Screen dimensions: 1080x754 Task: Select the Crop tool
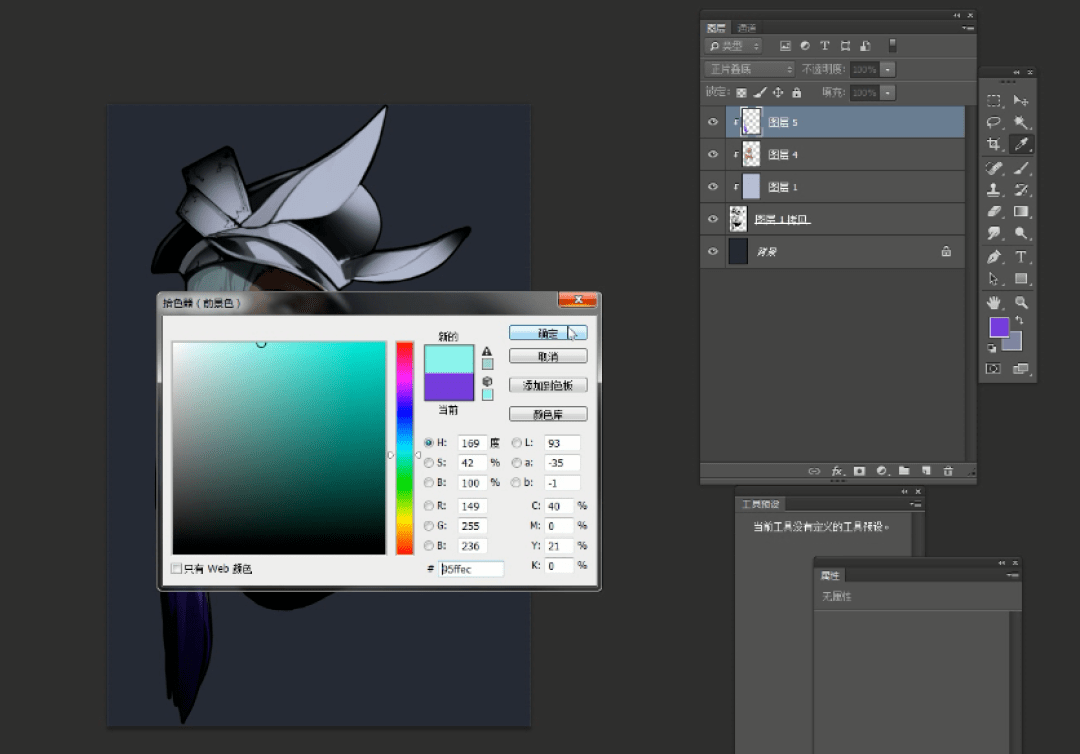pos(994,145)
